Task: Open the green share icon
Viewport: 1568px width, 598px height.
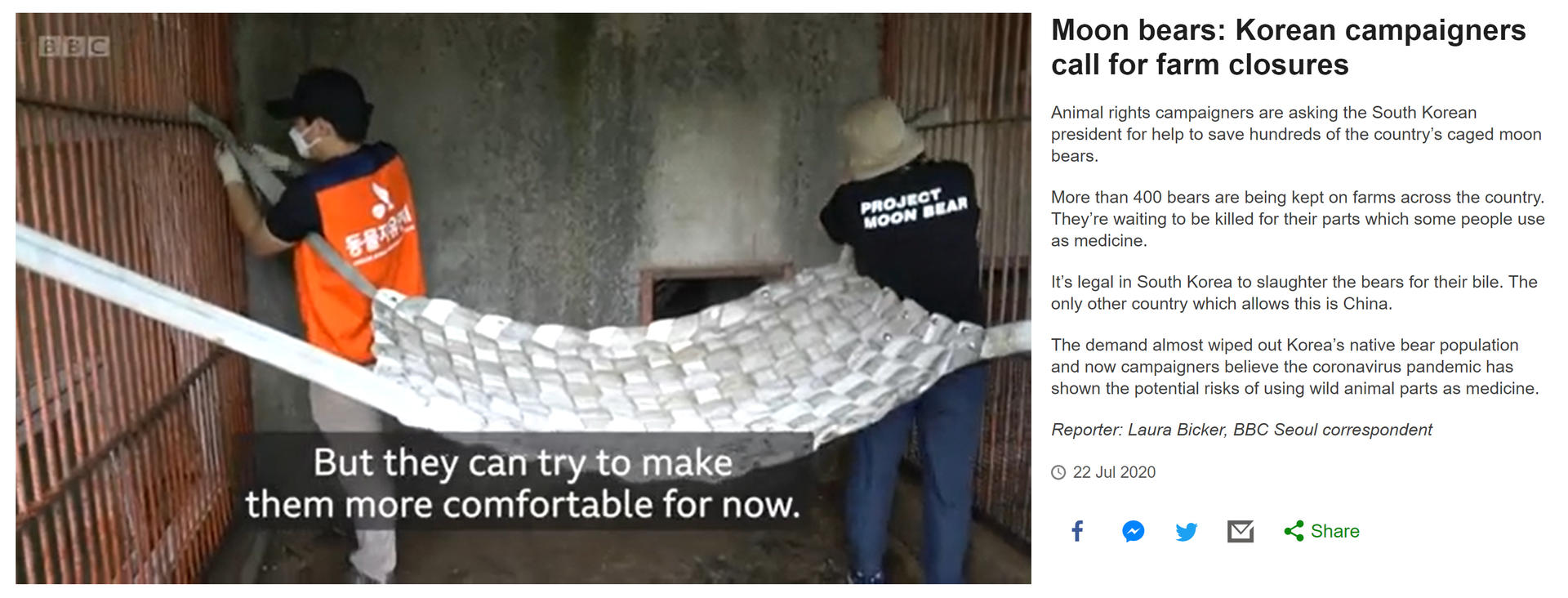Action: 1294,531
